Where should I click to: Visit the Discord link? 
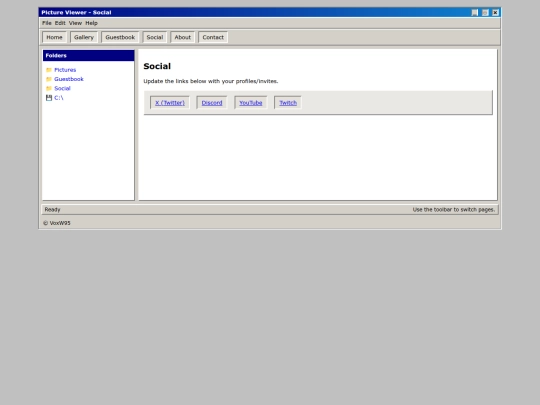click(212, 103)
